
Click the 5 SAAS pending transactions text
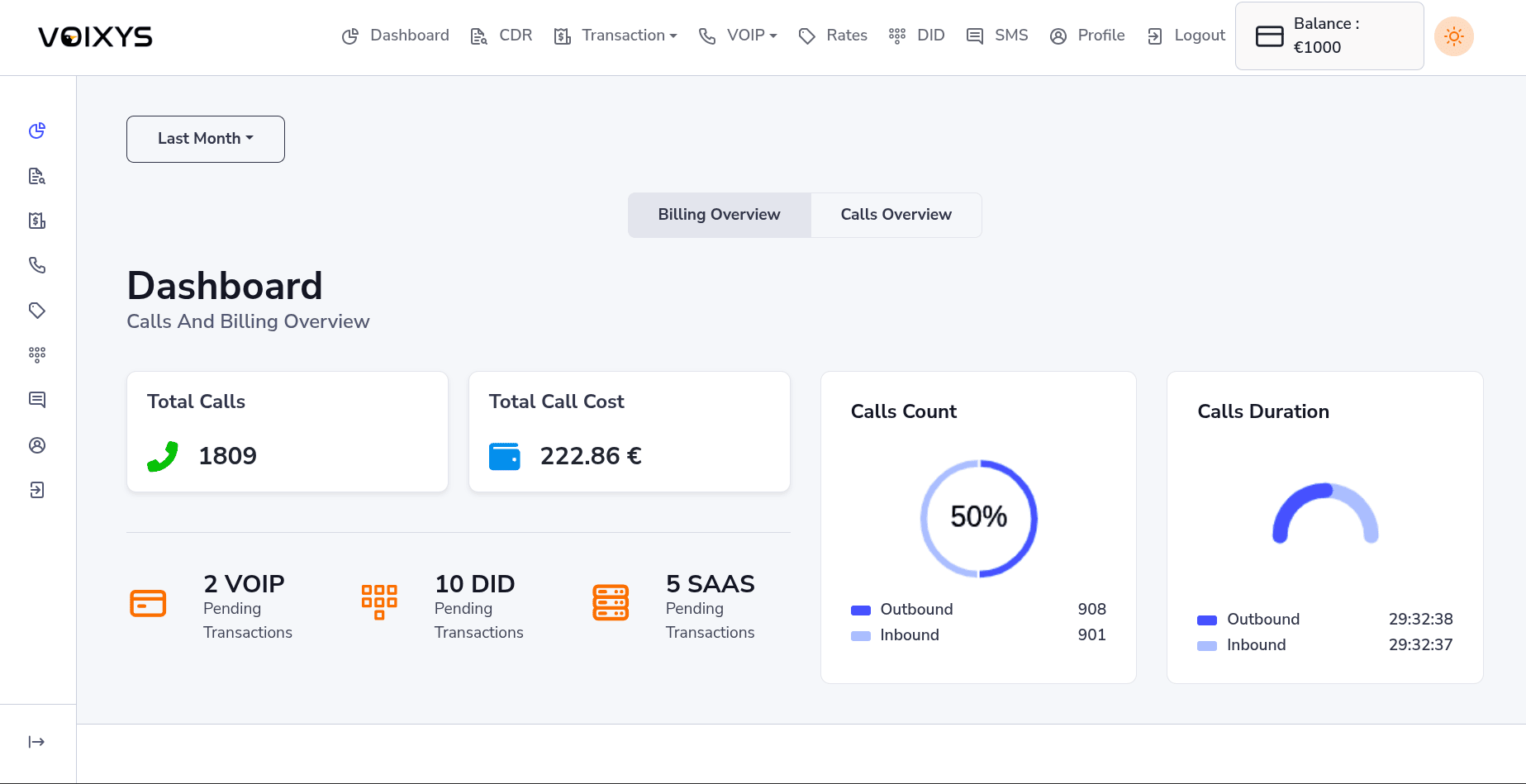click(711, 606)
